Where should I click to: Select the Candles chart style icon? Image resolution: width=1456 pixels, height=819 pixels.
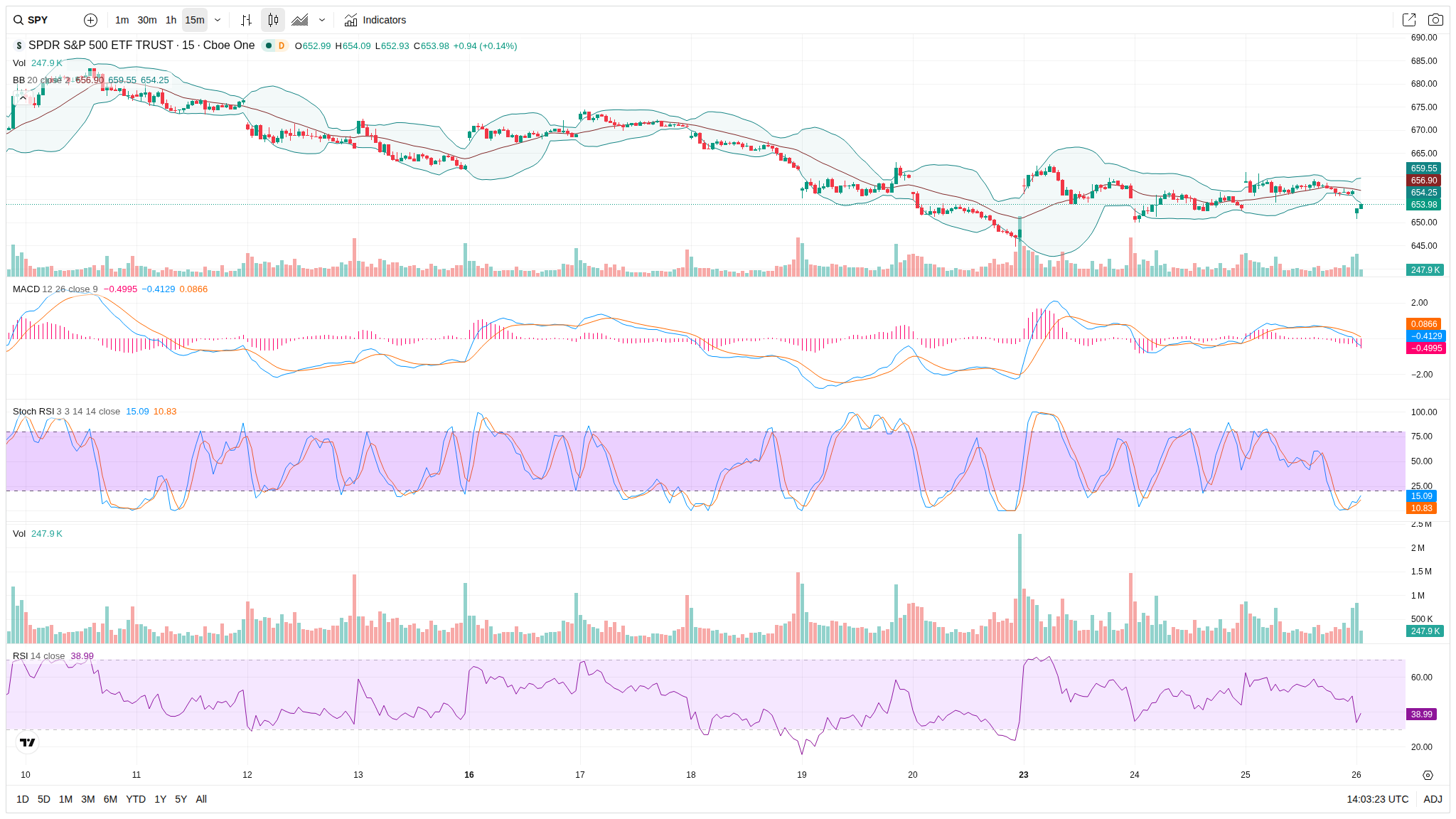[x=273, y=20]
